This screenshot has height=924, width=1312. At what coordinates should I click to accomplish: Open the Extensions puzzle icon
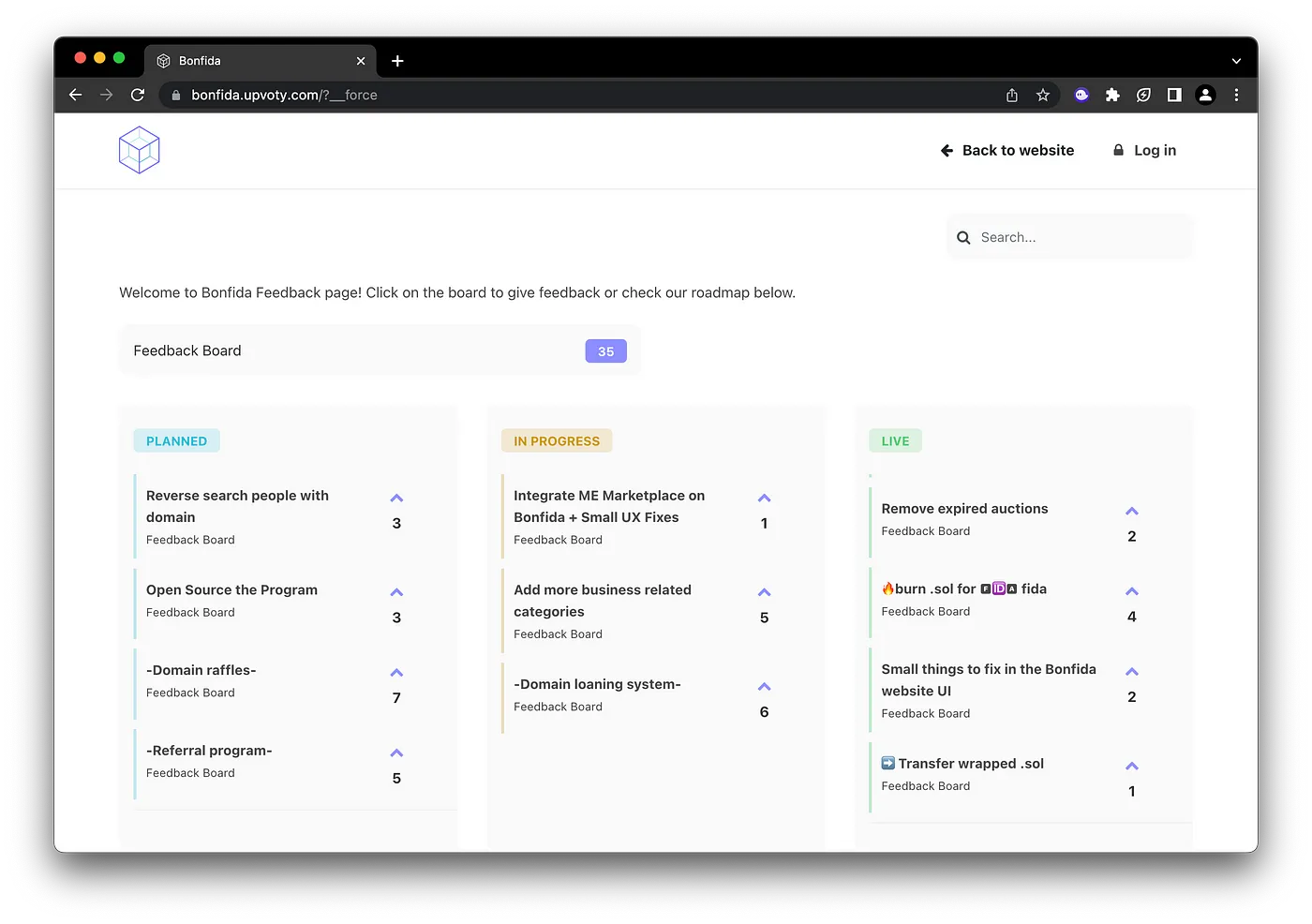coord(1112,95)
